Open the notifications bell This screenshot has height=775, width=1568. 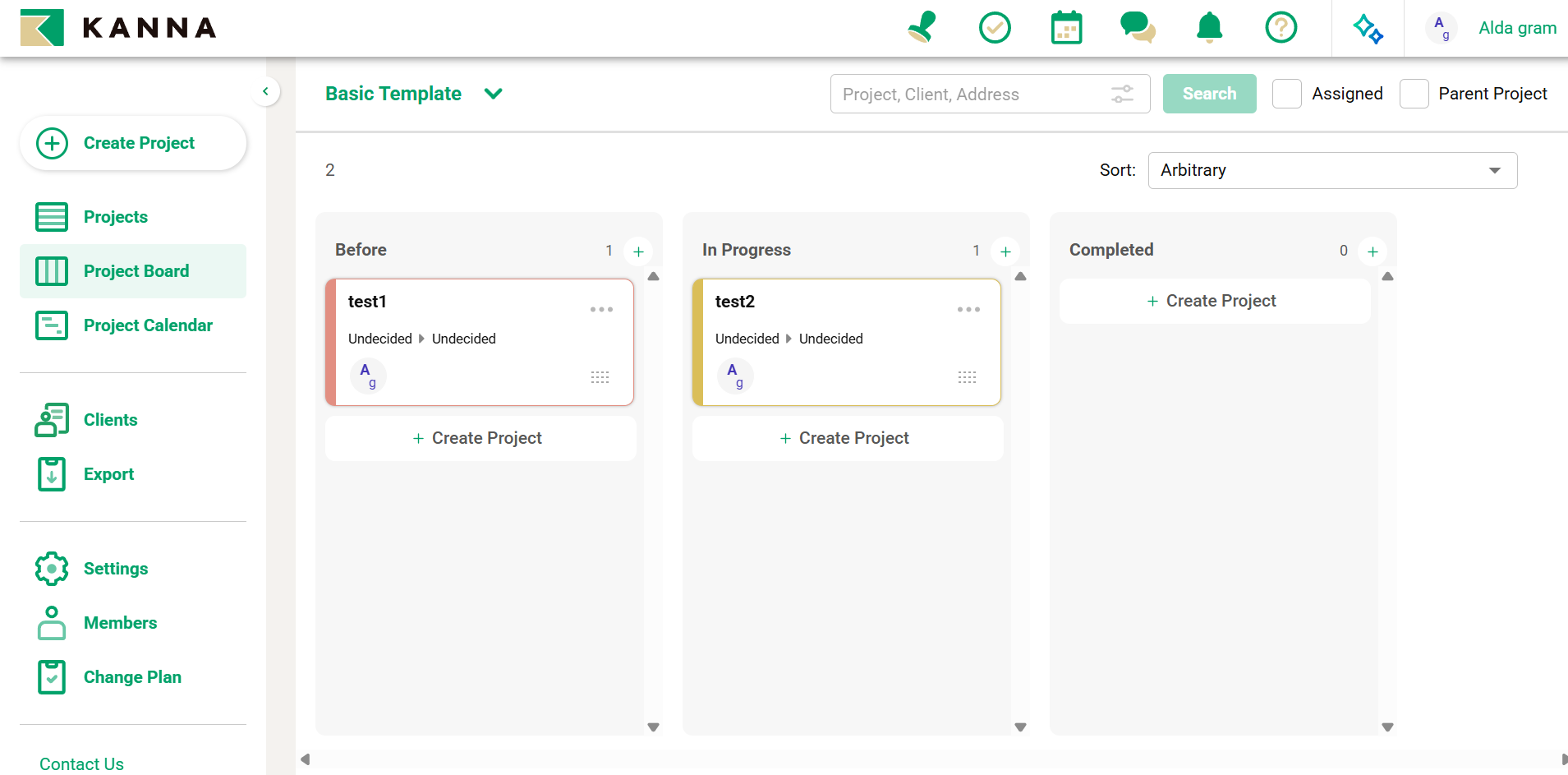point(1209,28)
